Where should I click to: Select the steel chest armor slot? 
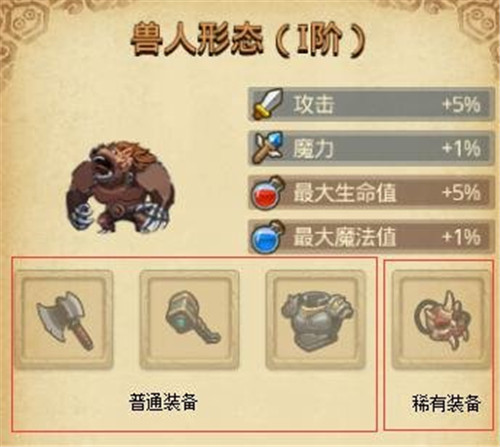[316, 320]
